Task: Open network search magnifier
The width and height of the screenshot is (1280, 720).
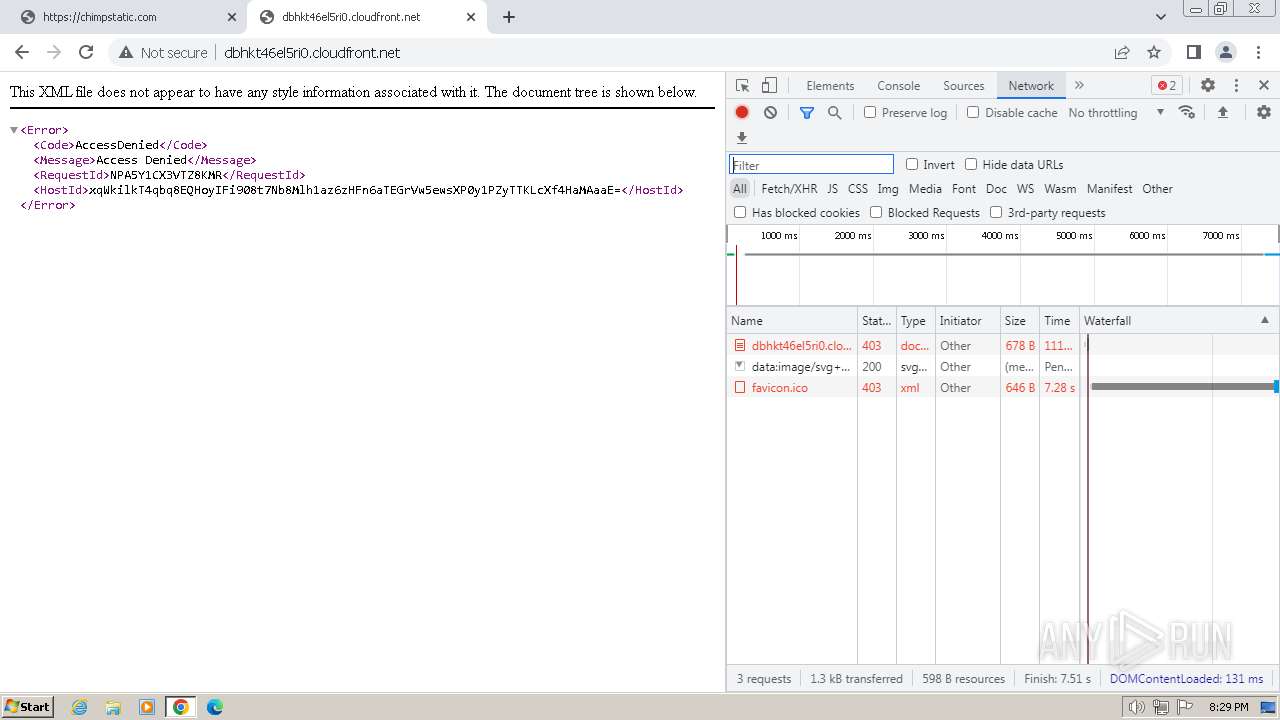Action: [835, 113]
